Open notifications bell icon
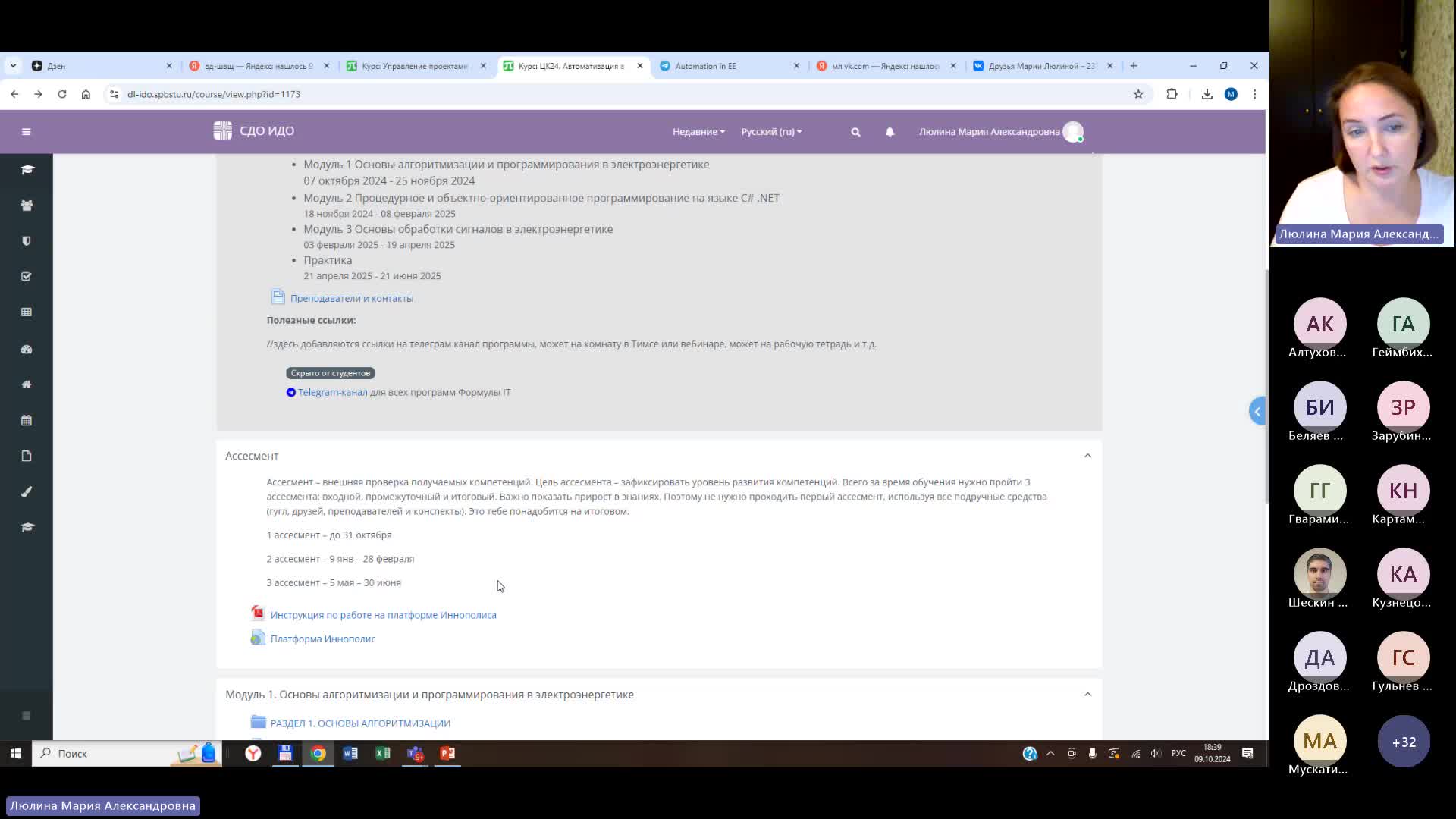Image resolution: width=1456 pixels, height=819 pixels. (x=890, y=132)
